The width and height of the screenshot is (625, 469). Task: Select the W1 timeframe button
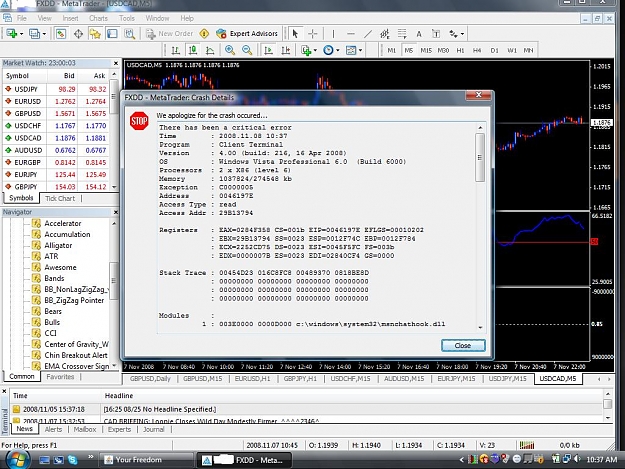click(x=512, y=50)
